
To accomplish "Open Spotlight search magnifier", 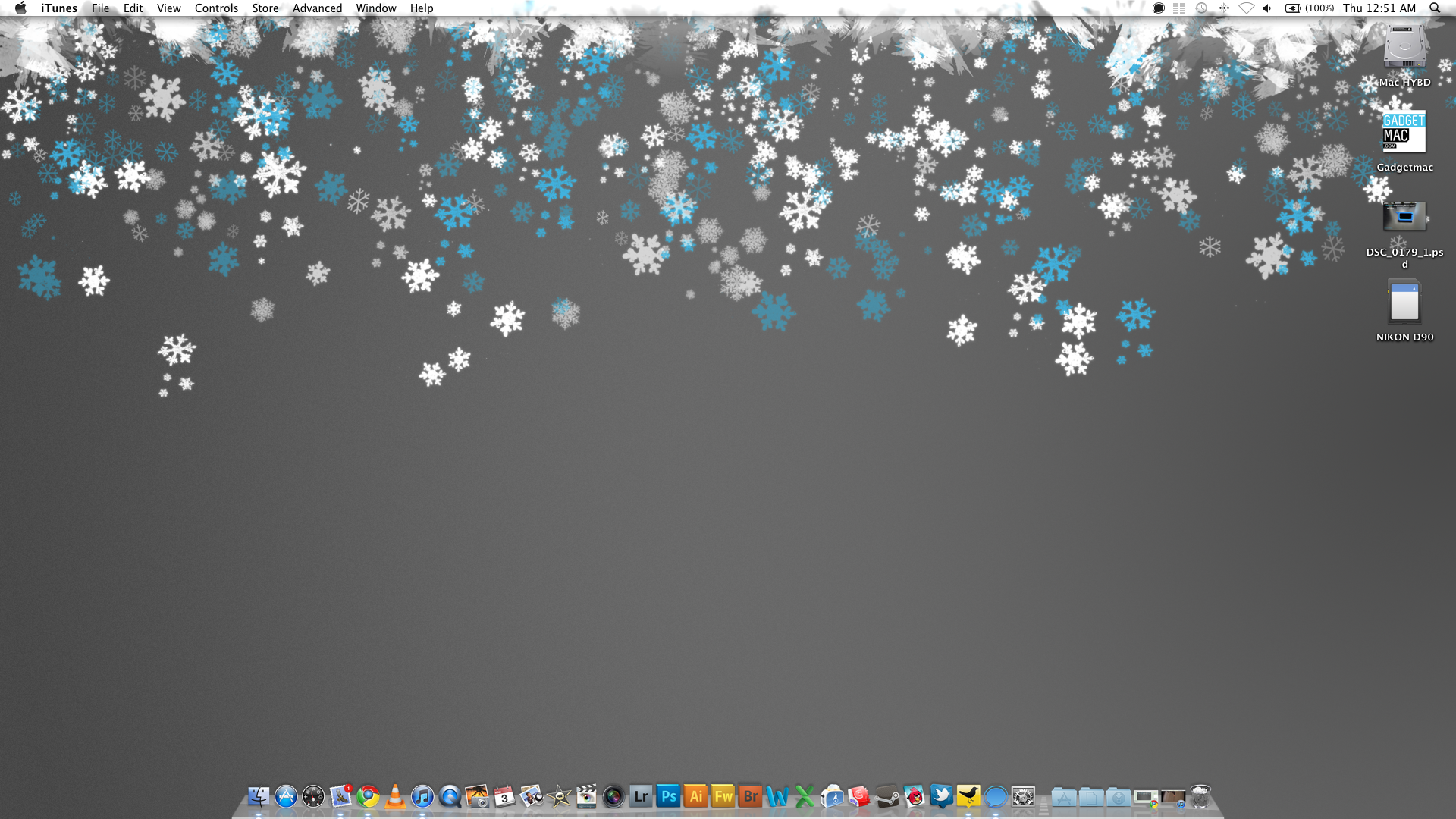I will 1435,8.
